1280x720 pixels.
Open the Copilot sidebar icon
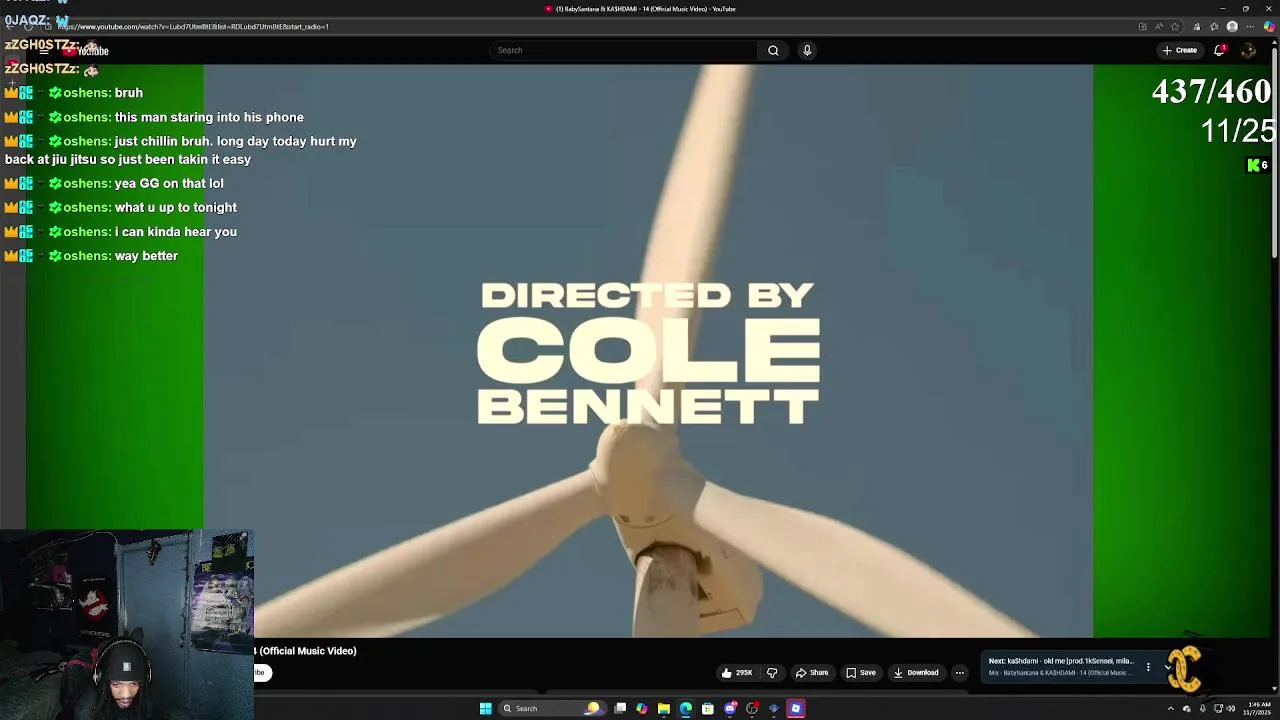click(1269, 27)
